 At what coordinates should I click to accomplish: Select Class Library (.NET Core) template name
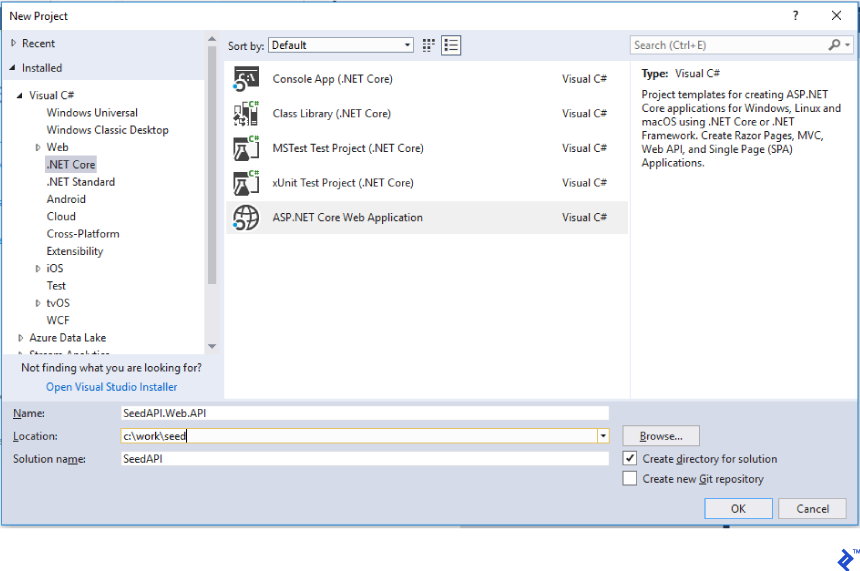(x=331, y=114)
